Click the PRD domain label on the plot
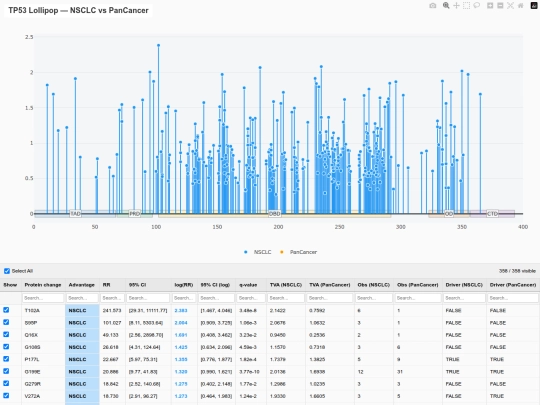Viewport: 540px width, 405px height. [135, 214]
